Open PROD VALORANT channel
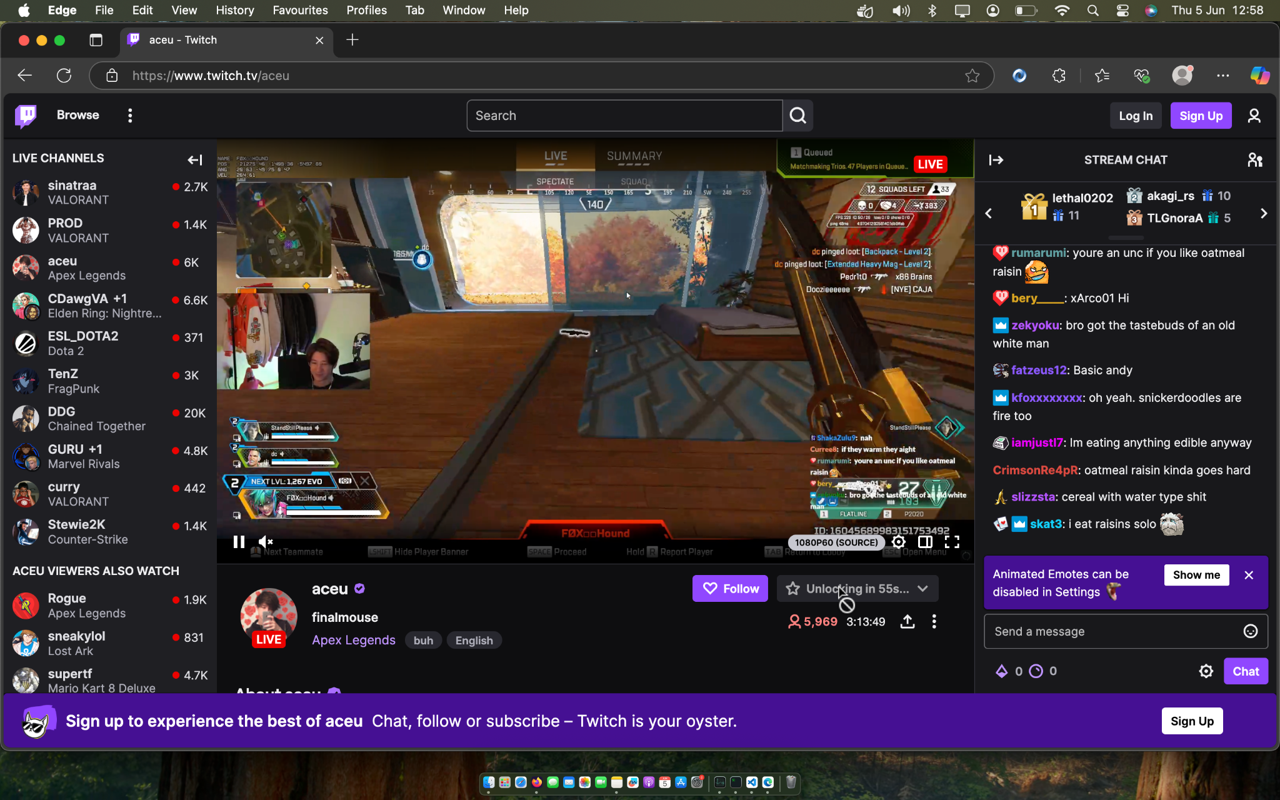1280x800 pixels. (x=108, y=231)
